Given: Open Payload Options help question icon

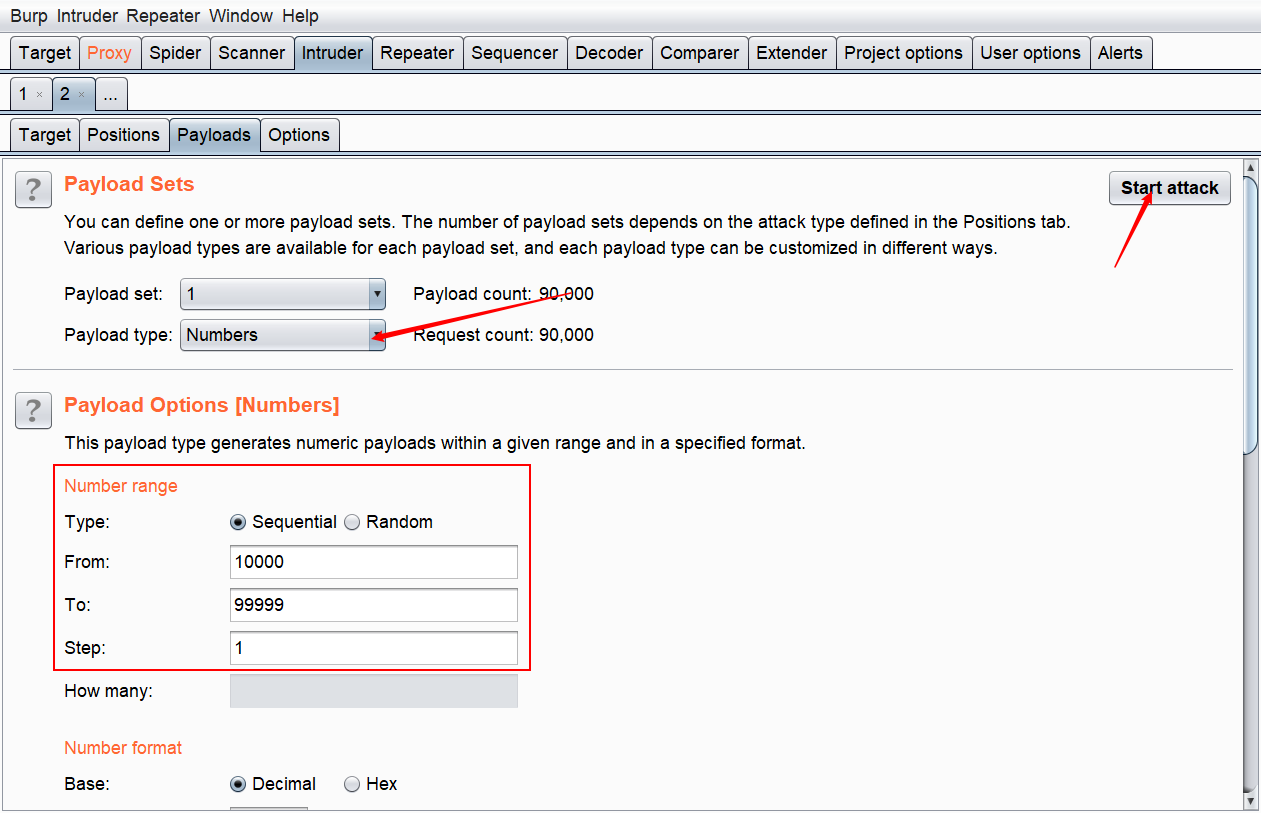Looking at the screenshot, I should (x=33, y=410).
